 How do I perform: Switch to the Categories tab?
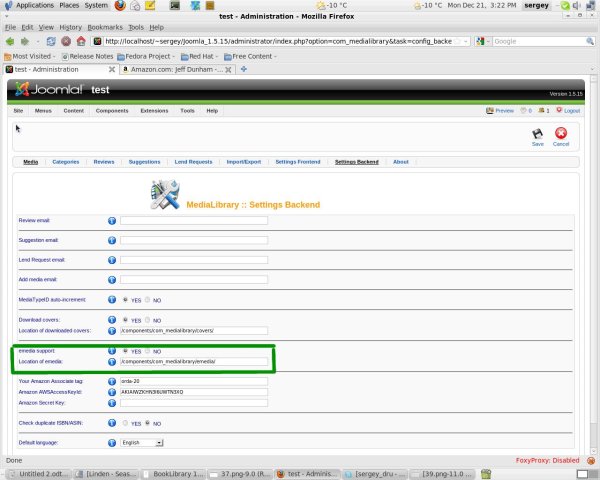click(x=66, y=162)
